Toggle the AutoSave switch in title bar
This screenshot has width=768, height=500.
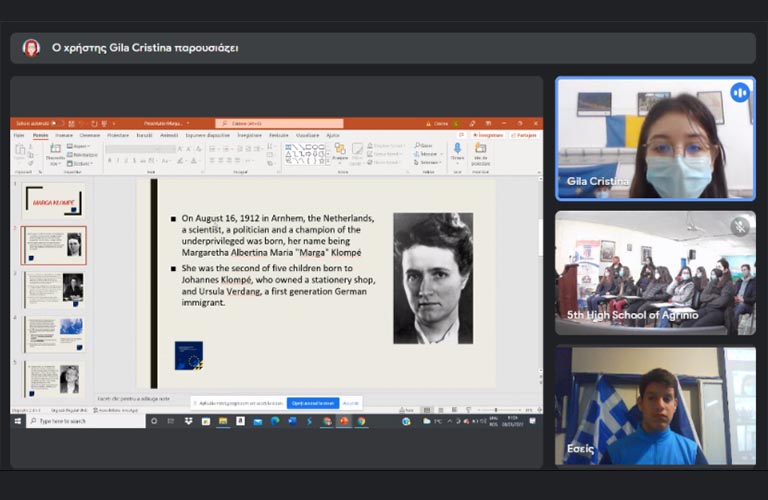(58, 124)
